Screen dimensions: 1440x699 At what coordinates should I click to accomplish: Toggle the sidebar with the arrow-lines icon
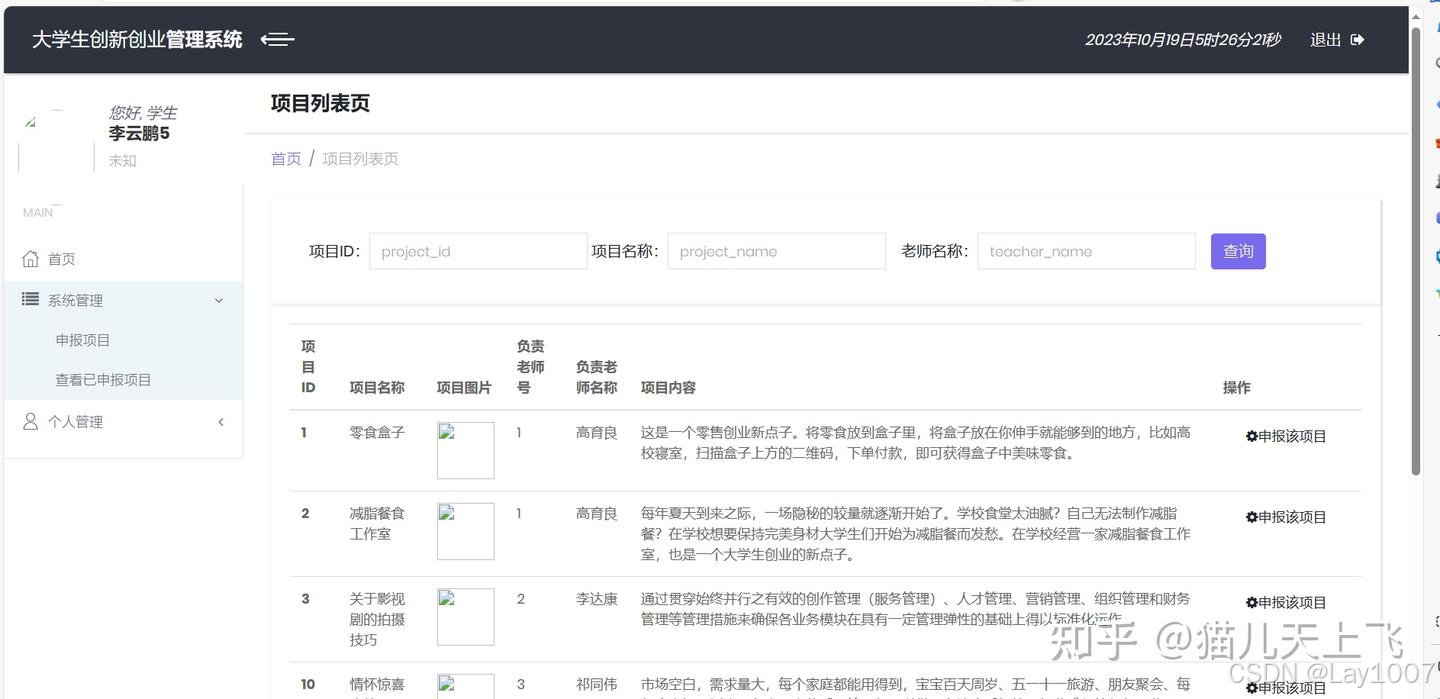pyautogui.click(x=277, y=39)
